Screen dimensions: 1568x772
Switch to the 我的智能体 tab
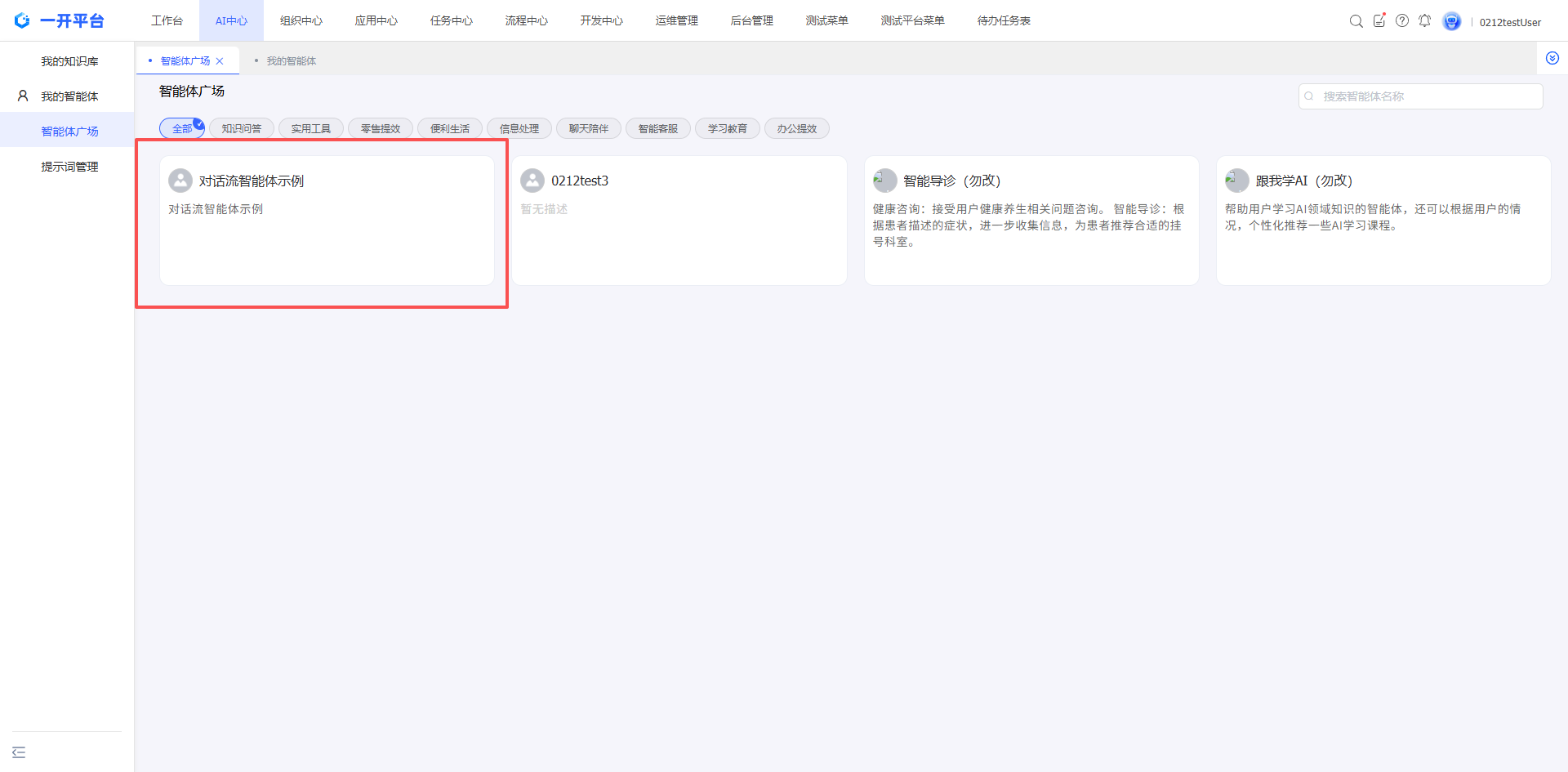click(x=291, y=61)
